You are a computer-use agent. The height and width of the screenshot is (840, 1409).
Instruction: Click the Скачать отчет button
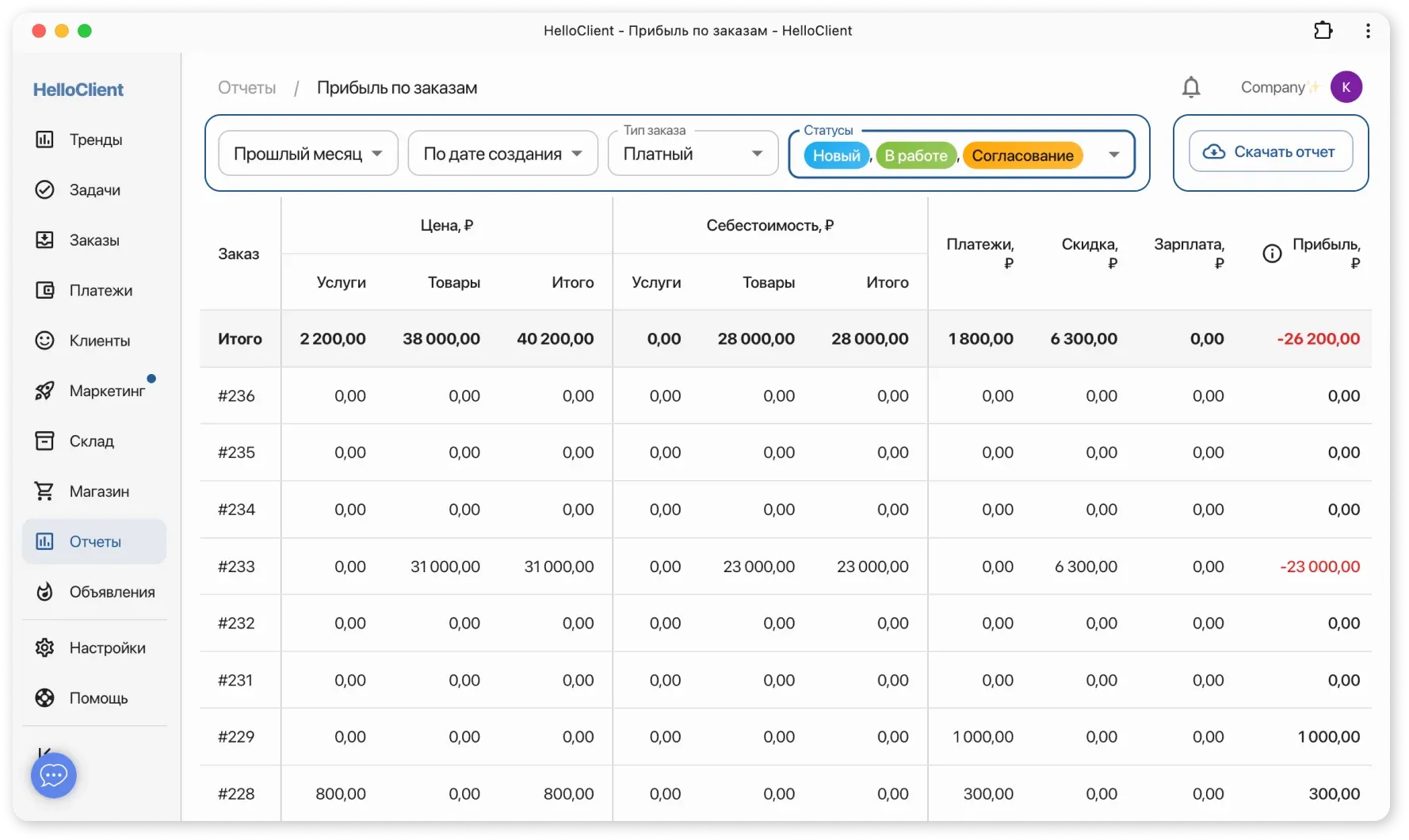(1270, 151)
